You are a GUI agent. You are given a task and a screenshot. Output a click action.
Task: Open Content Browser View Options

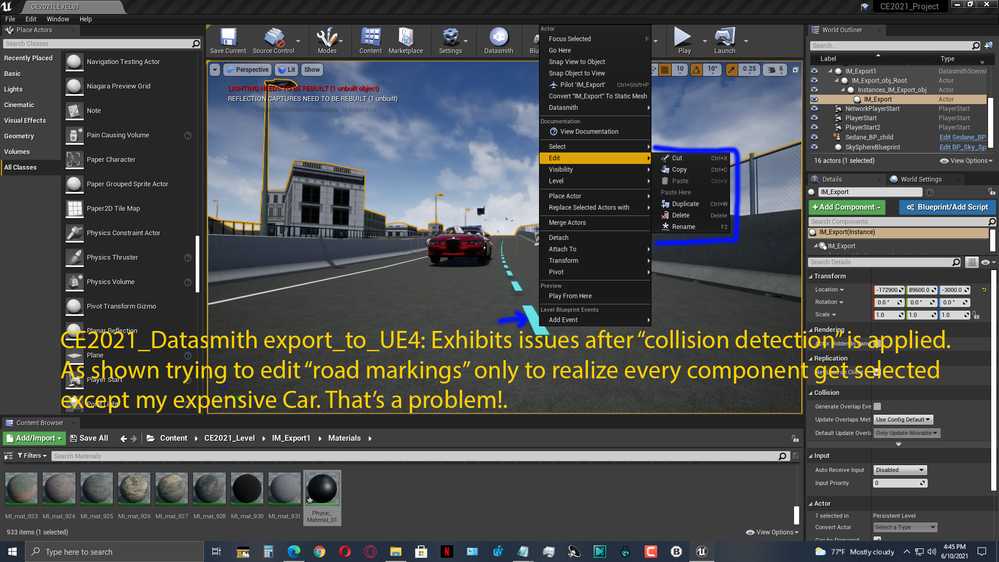click(x=772, y=532)
